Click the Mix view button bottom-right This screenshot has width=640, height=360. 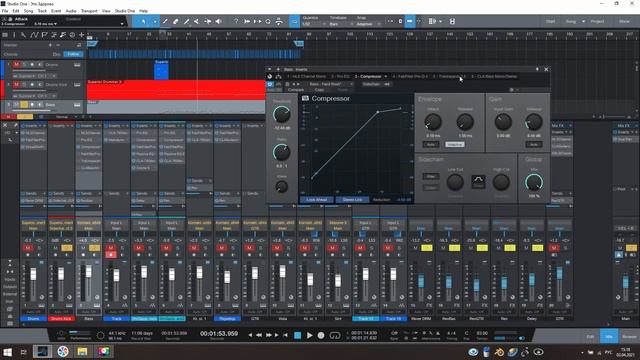(609, 337)
